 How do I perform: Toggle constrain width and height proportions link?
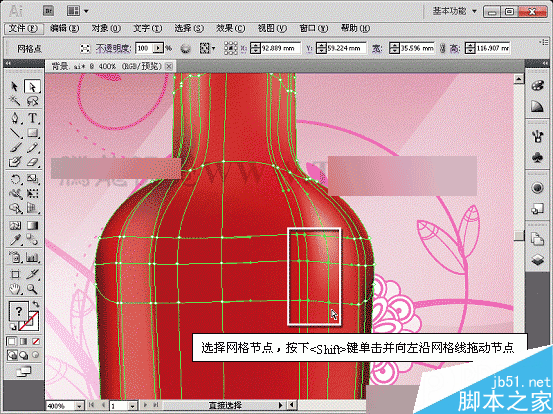click(x=442, y=48)
